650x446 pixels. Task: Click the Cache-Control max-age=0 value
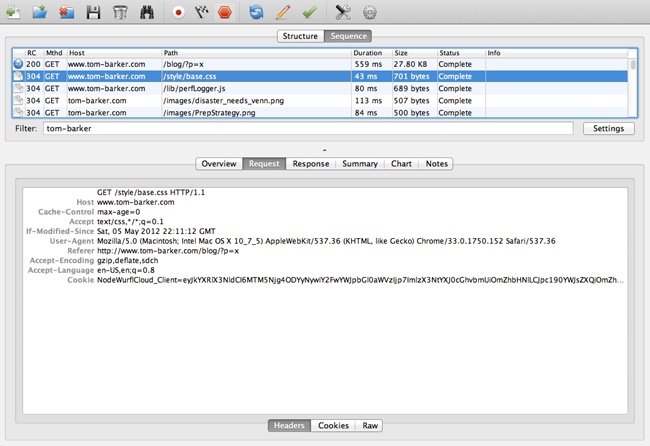tap(119, 212)
